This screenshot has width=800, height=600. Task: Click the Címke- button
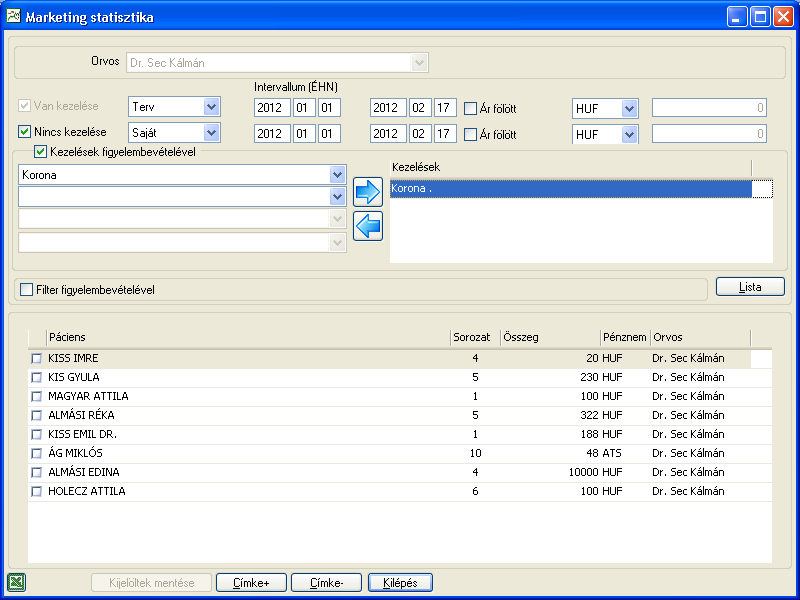tap(327, 583)
